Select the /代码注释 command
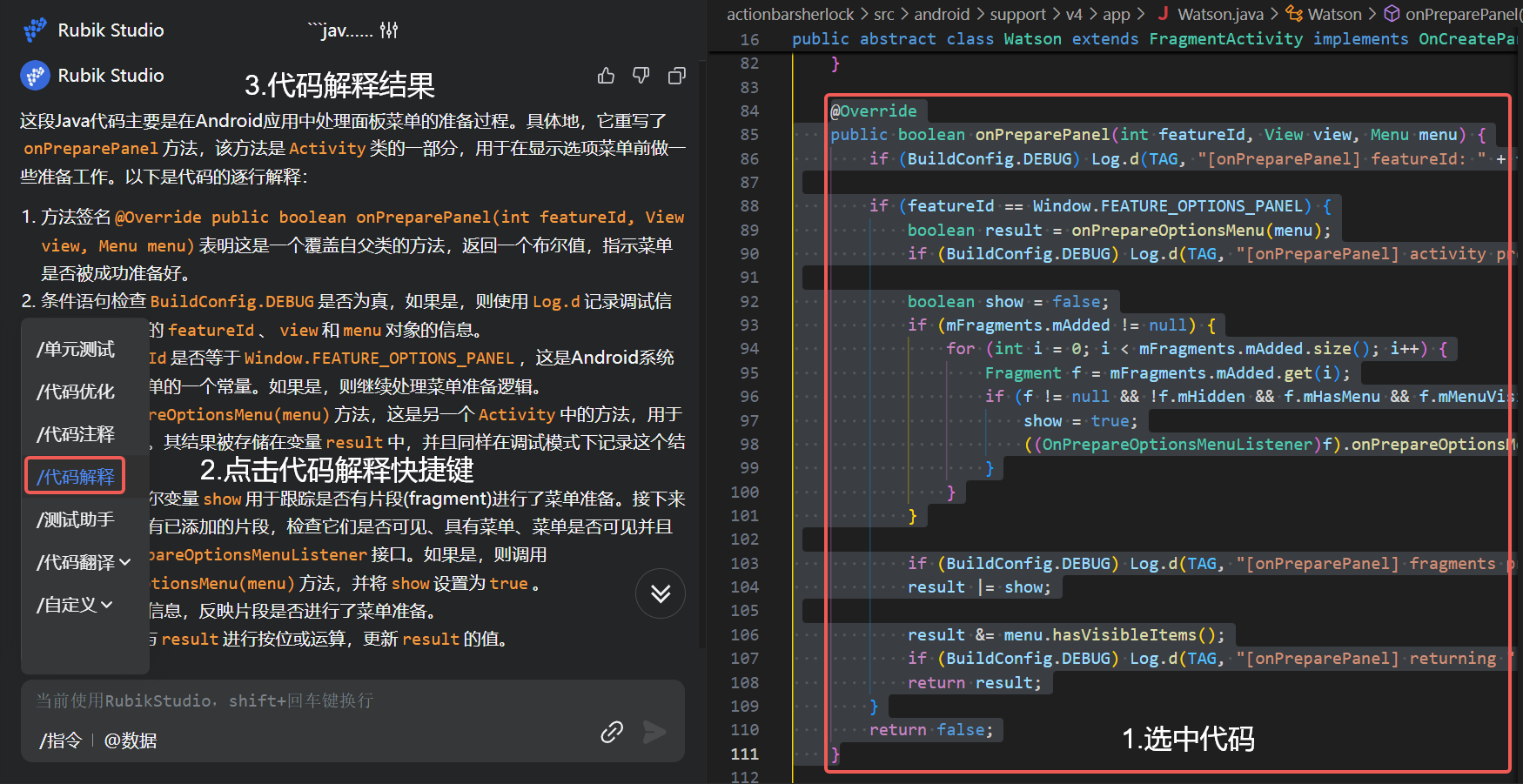 pos(76,434)
